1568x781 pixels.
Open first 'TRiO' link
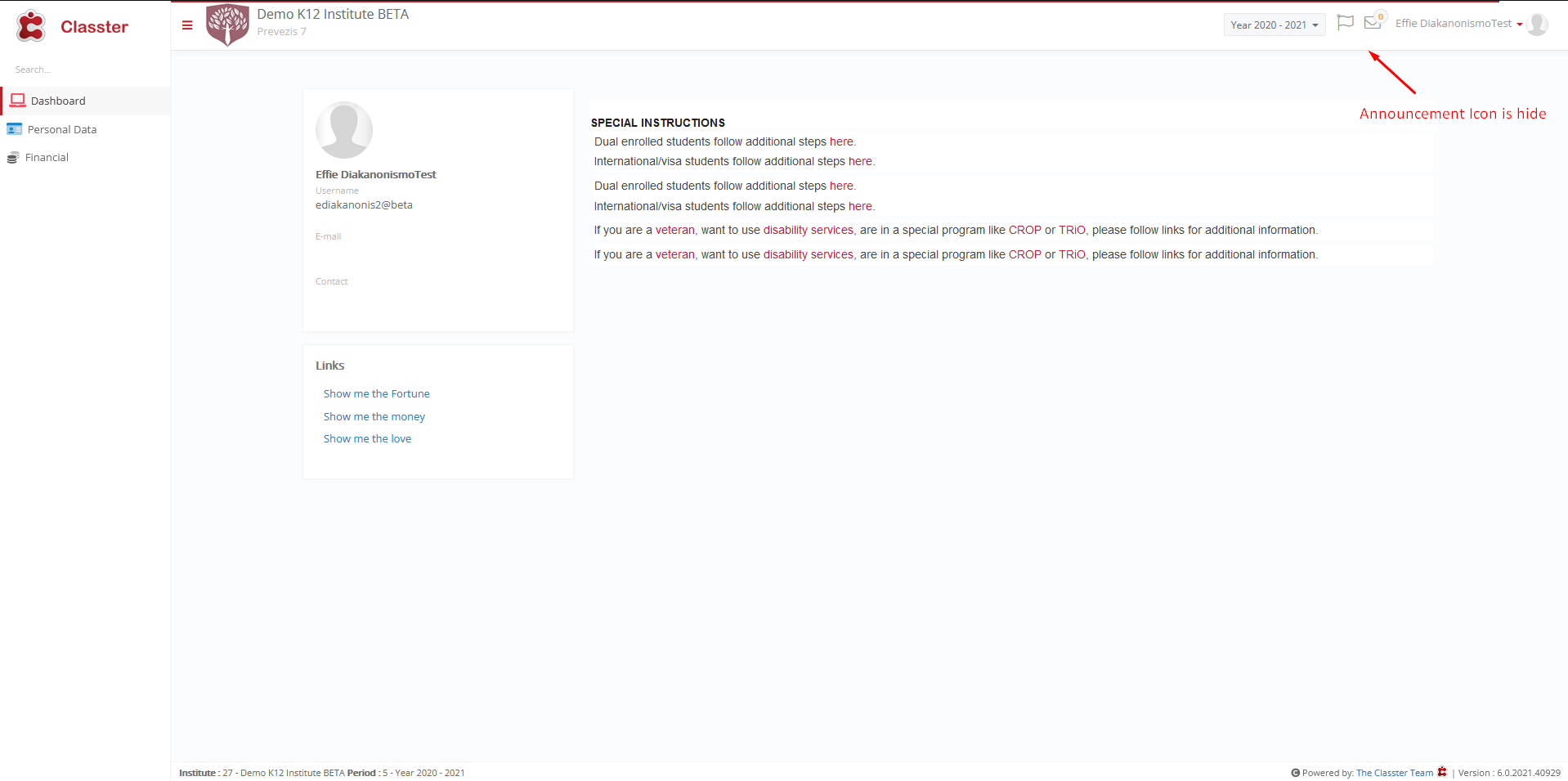[x=1072, y=230]
